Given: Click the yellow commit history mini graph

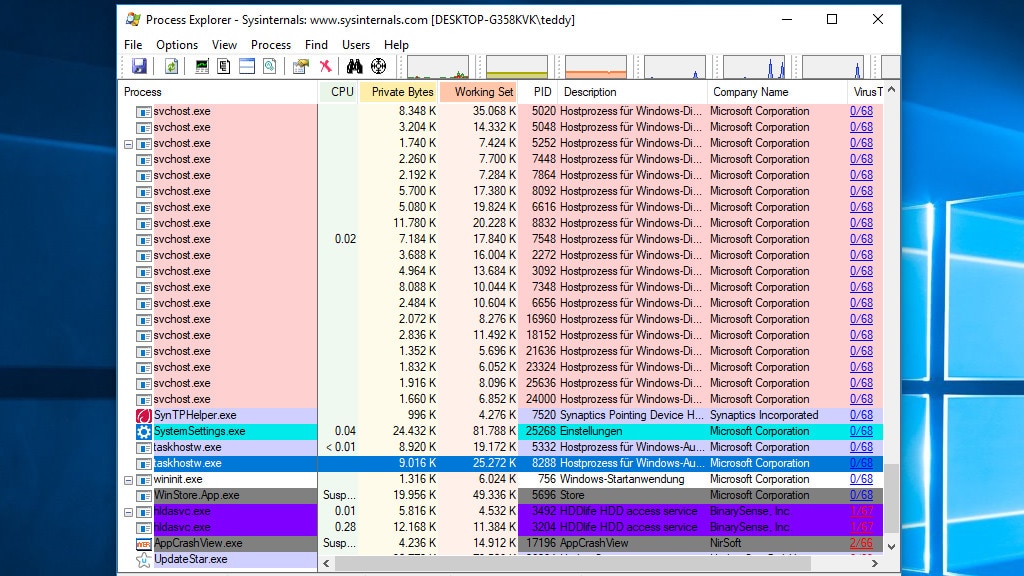Looking at the screenshot, I should click(x=517, y=67).
